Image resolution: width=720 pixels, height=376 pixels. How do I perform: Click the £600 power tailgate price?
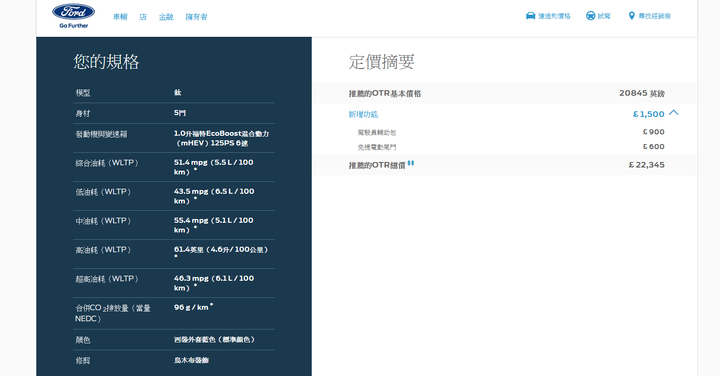(x=653, y=146)
